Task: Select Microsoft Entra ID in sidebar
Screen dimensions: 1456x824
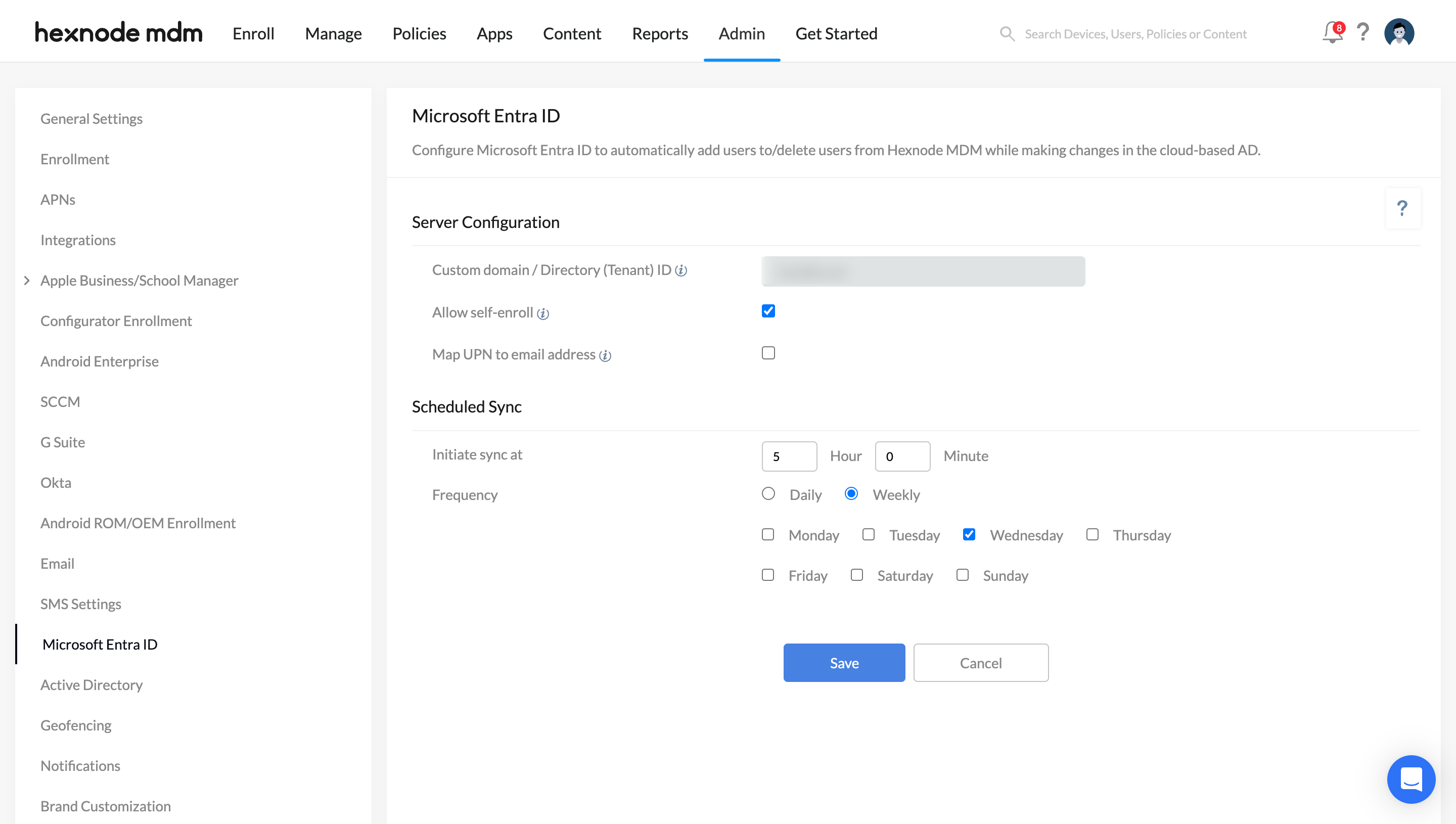Action: (x=100, y=645)
